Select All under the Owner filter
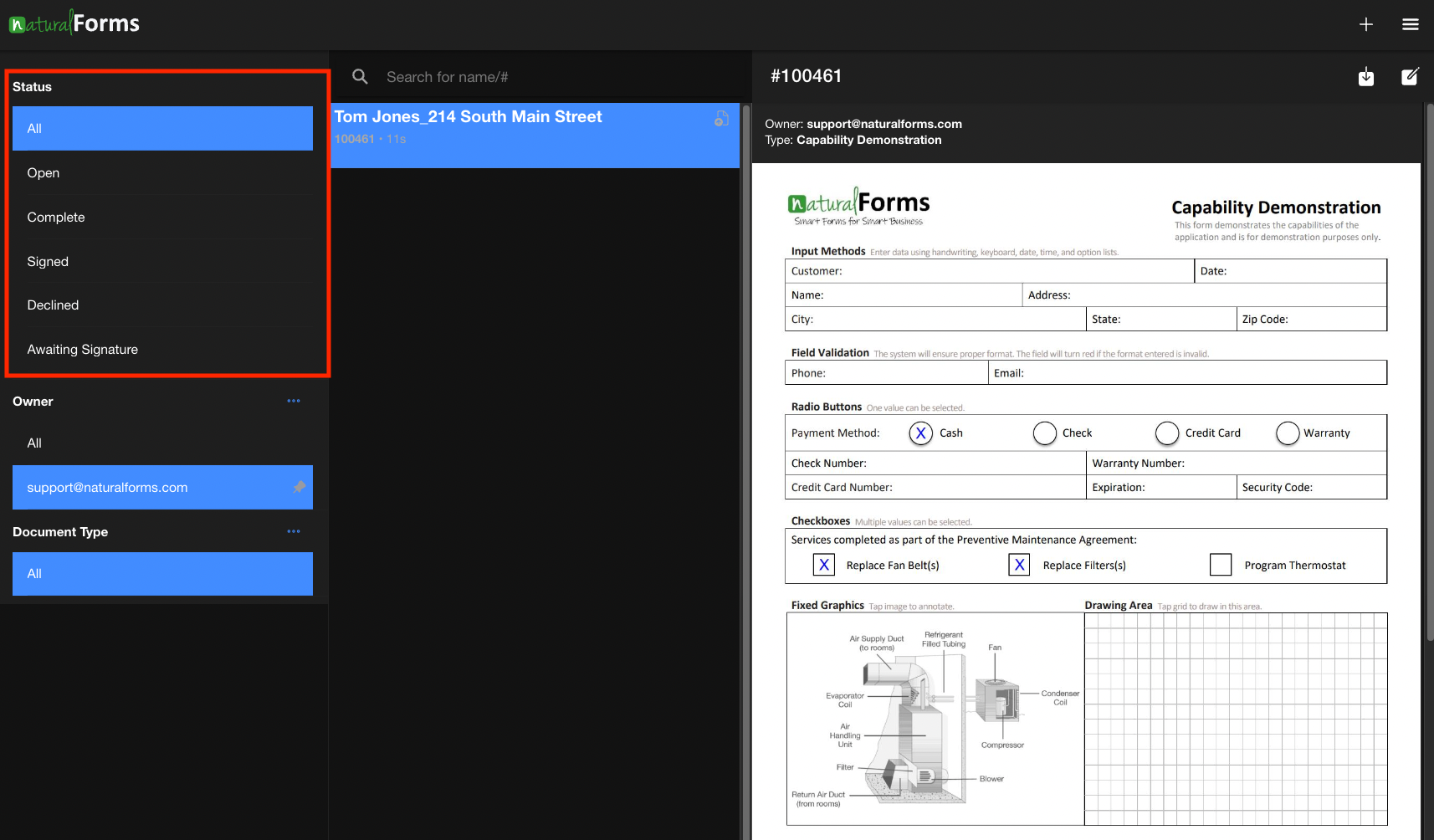Viewport: 1434px width, 840px height. pyautogui.click(x=162, y=443)
